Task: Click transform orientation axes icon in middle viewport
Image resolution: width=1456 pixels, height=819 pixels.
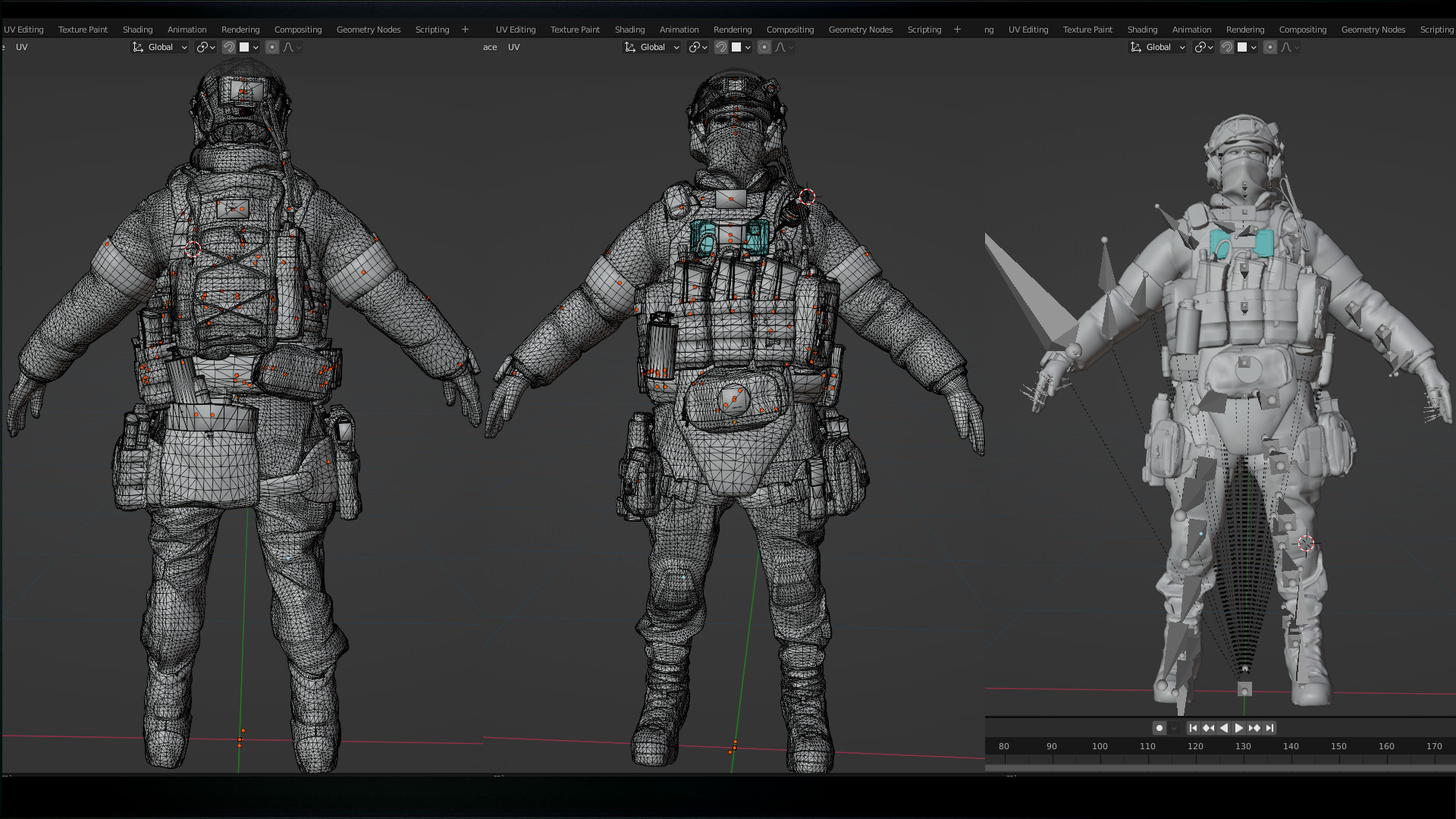Action: pos(630,47)
